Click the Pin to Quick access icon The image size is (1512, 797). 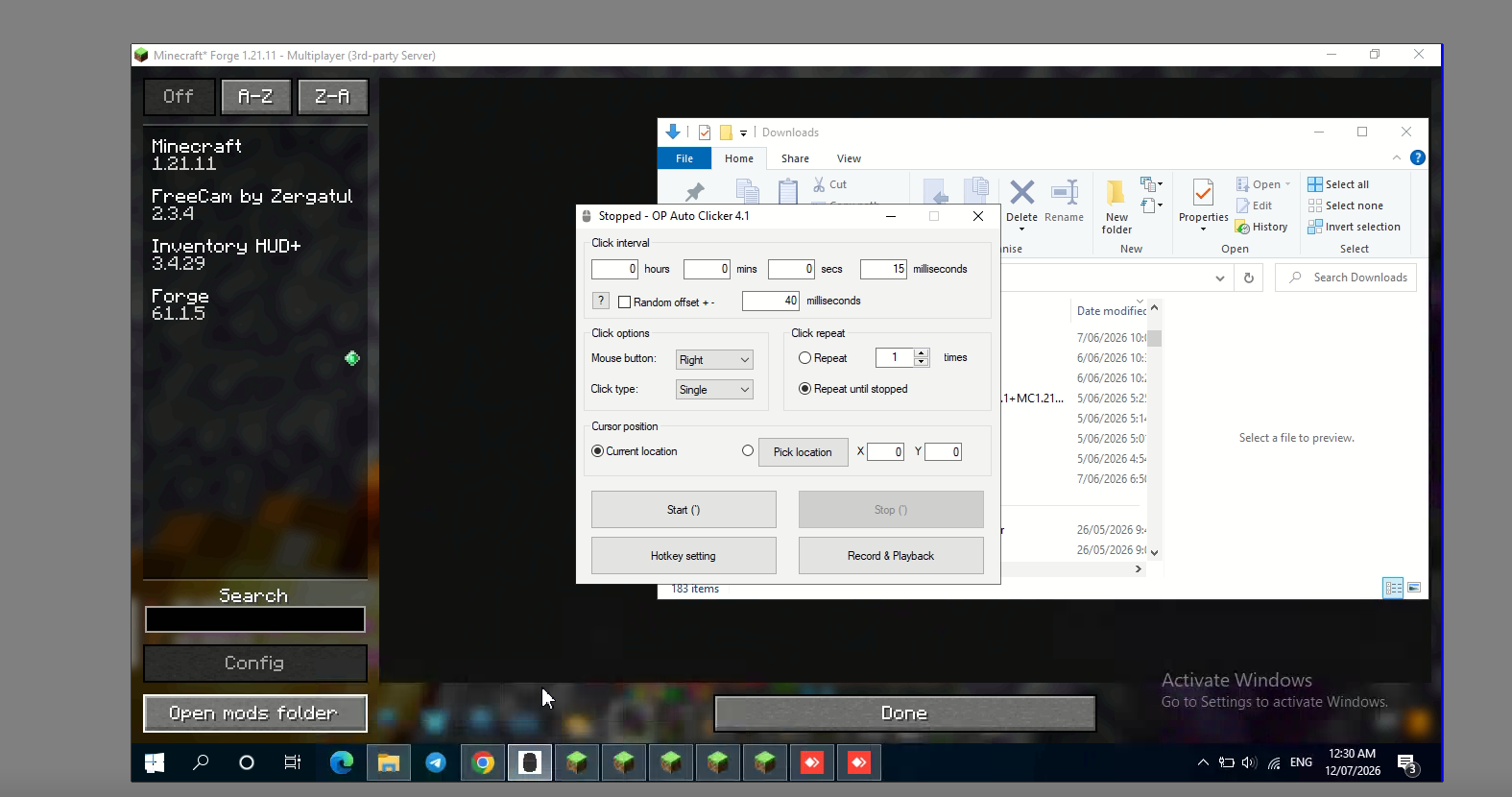click(694, 192)
